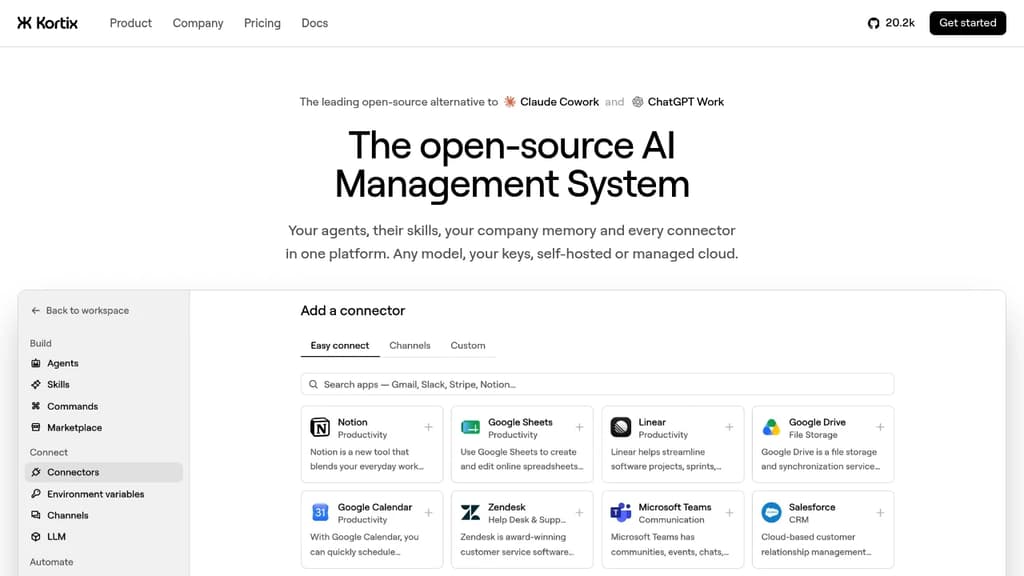Click the Marketplace sidebar icon
1024x576 pixels.
[36, 428]
